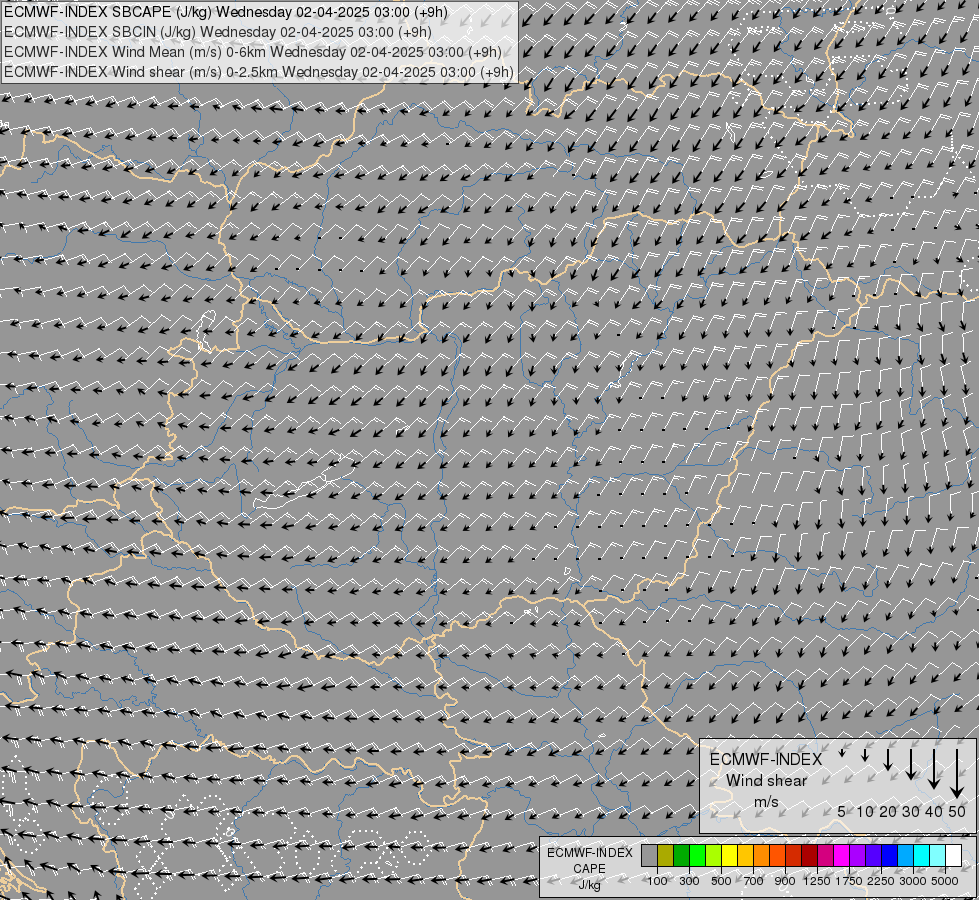Click the 30 m/s wind shear legend arrow
The width and height of the screenshot is (979, 900).
(911, 764)
